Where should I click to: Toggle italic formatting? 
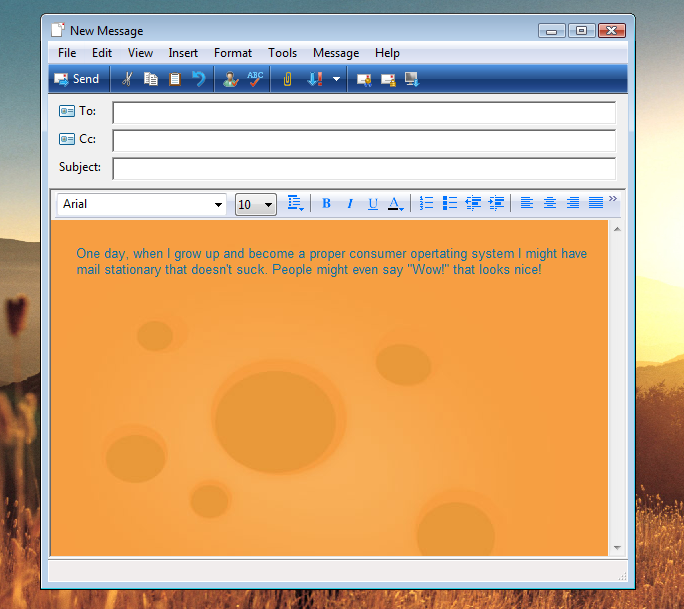click(x=349, y=203)
